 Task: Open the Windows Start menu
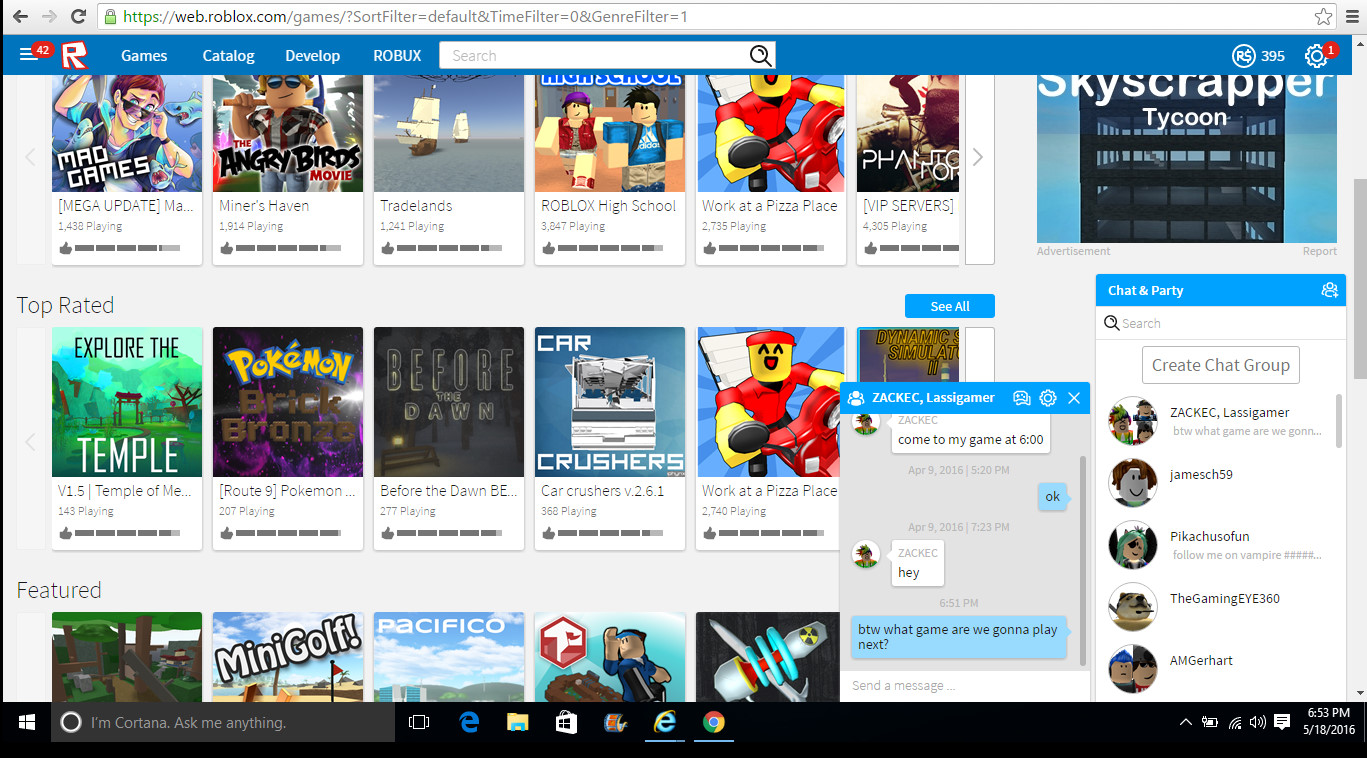(x=26, y=722)
